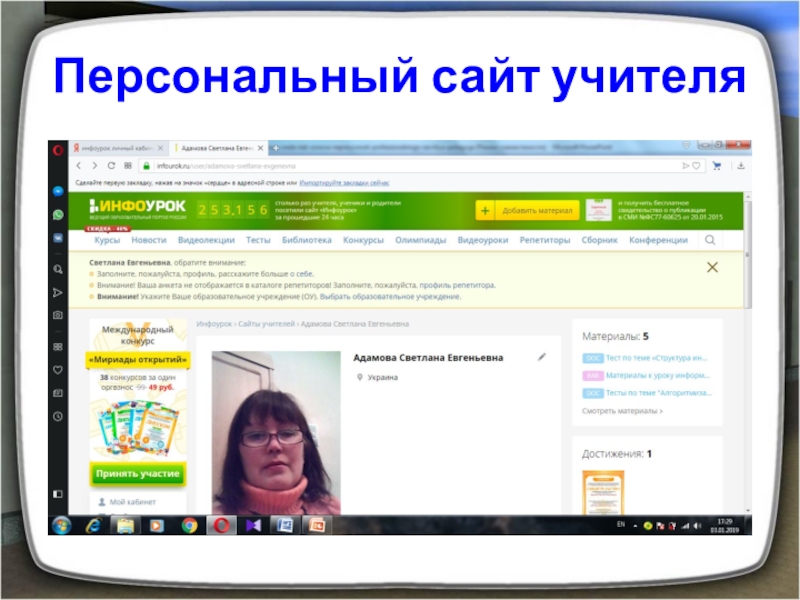
Task: Open the Видеолекции menu item
Action: click(x=206, y=240)
